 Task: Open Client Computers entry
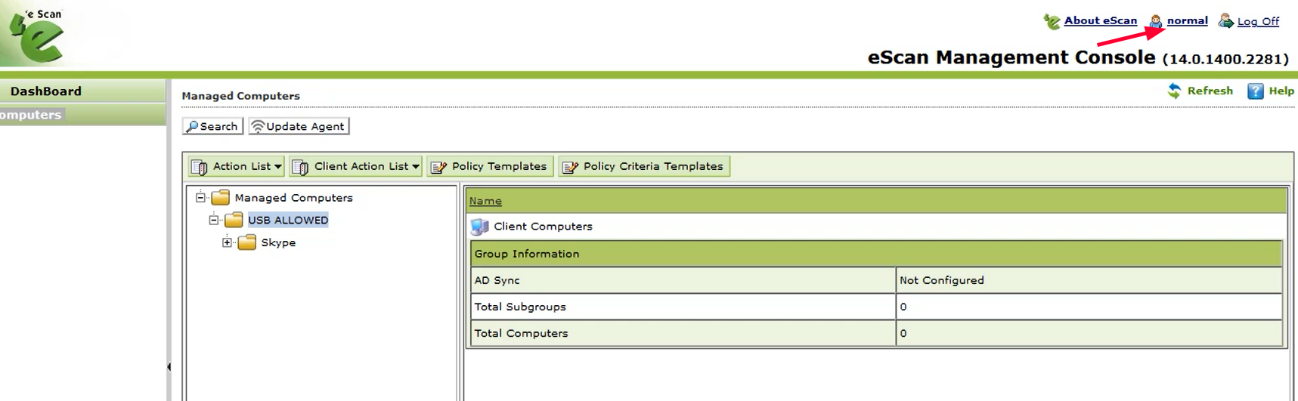click(543, 227)
